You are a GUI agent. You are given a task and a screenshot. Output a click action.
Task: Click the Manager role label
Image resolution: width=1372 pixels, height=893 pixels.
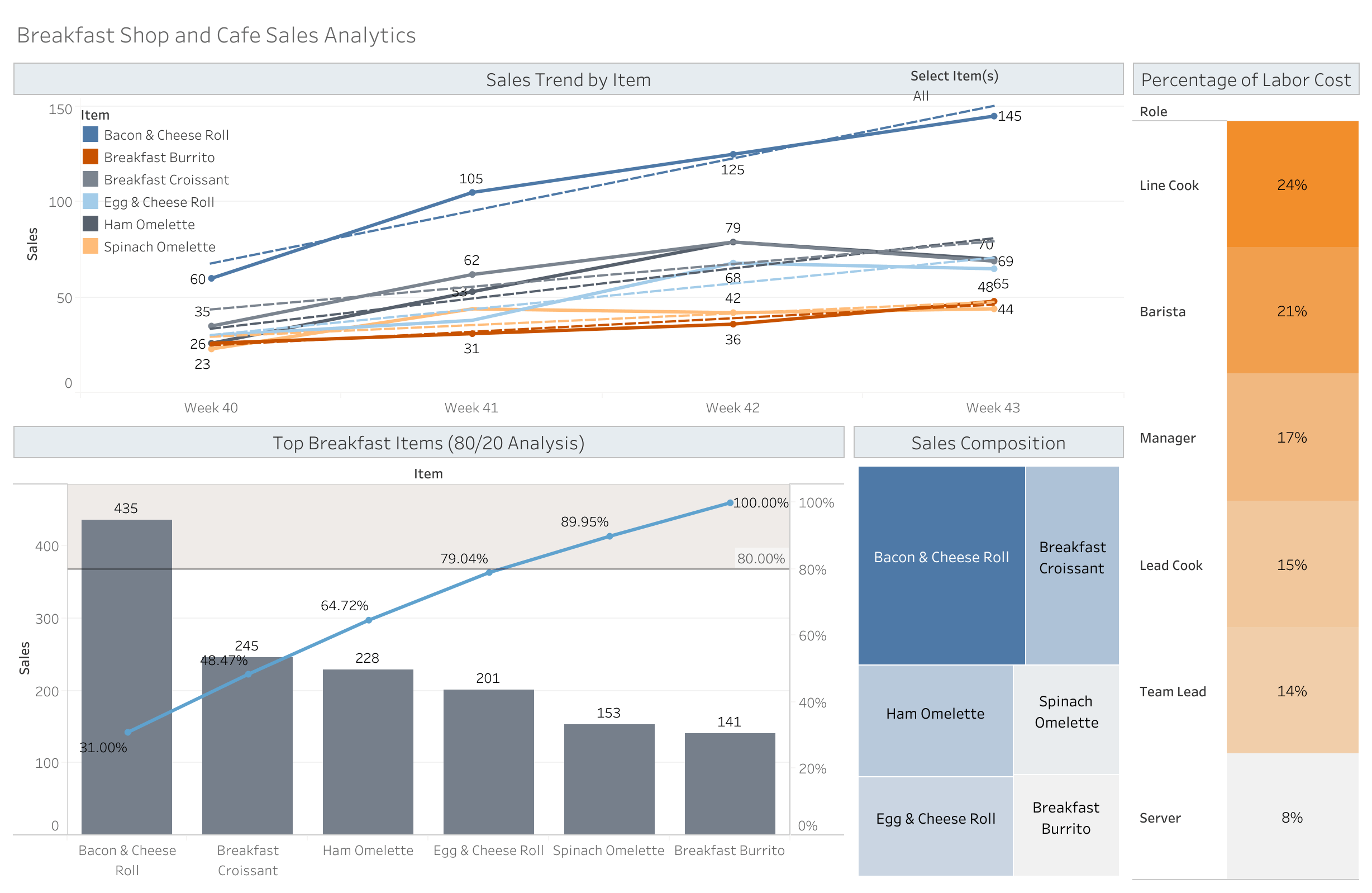coord(1168,438)
